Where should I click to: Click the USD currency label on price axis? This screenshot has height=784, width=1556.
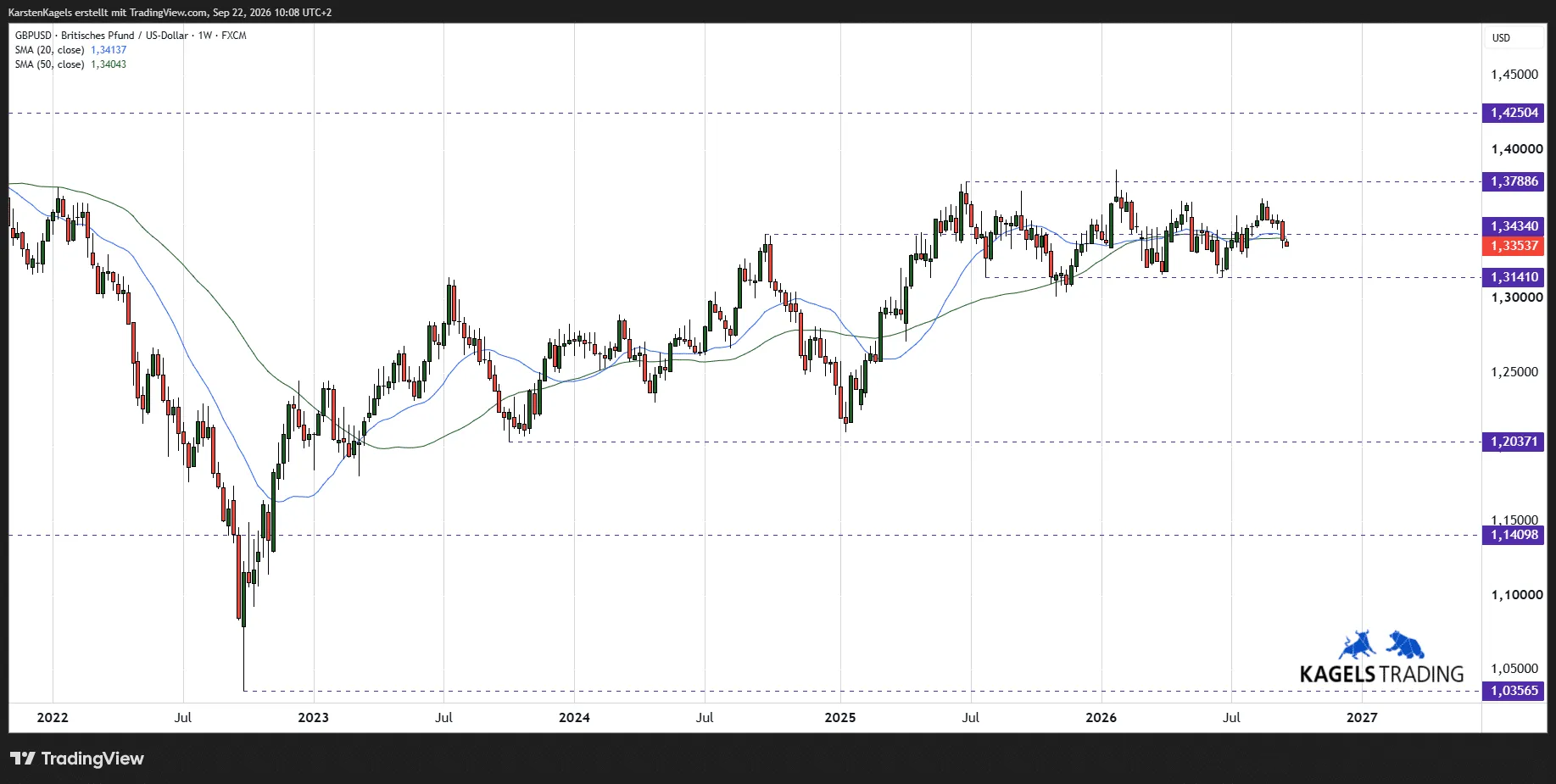pyautogui.click(x=1501, y=38)
